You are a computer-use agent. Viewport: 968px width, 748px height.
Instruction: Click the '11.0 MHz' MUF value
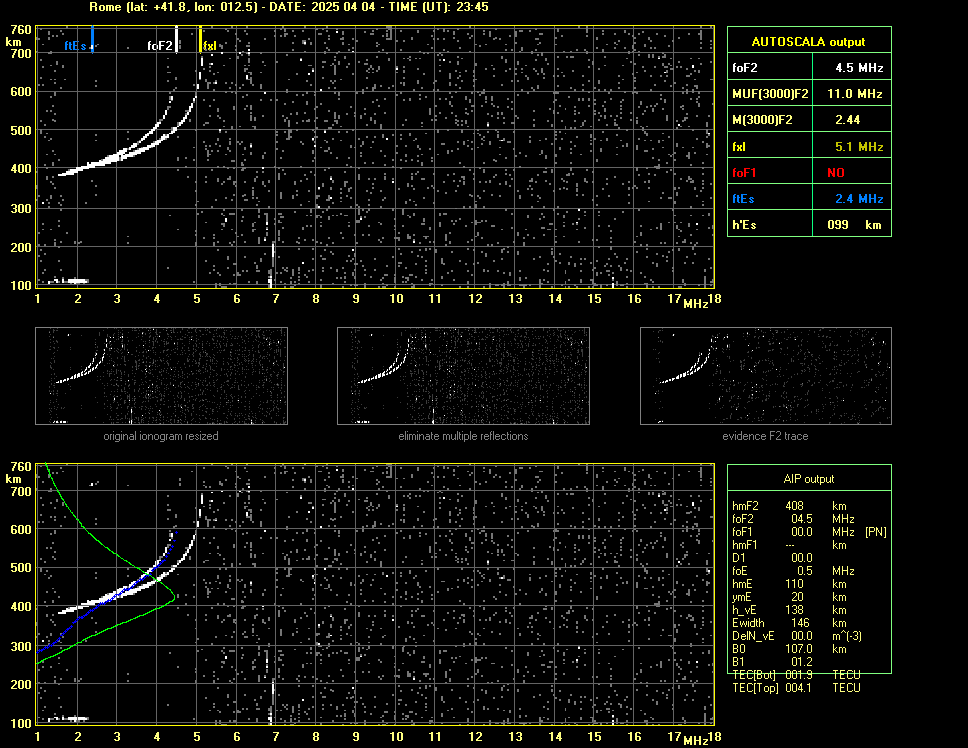coord(854,94)
